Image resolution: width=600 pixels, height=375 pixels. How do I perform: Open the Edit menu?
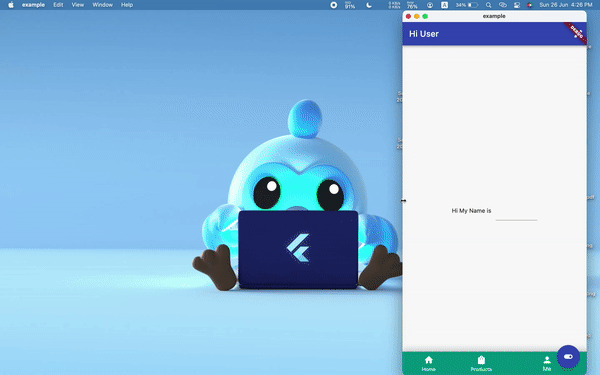(x=58, y=5)
